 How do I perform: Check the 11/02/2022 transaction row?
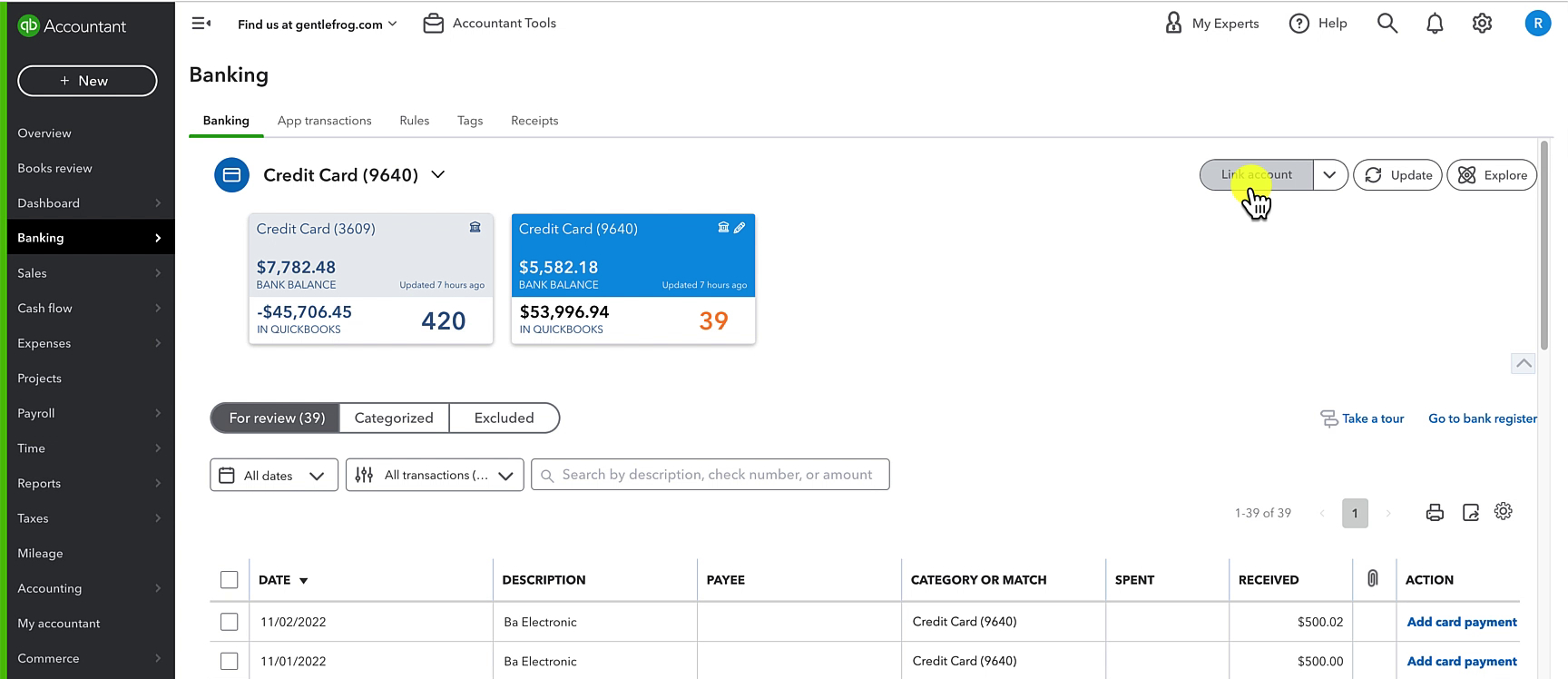coord(230,622)
